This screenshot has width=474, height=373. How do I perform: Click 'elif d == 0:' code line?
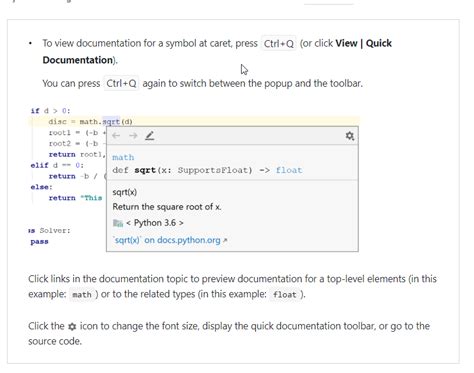point(57,165)
